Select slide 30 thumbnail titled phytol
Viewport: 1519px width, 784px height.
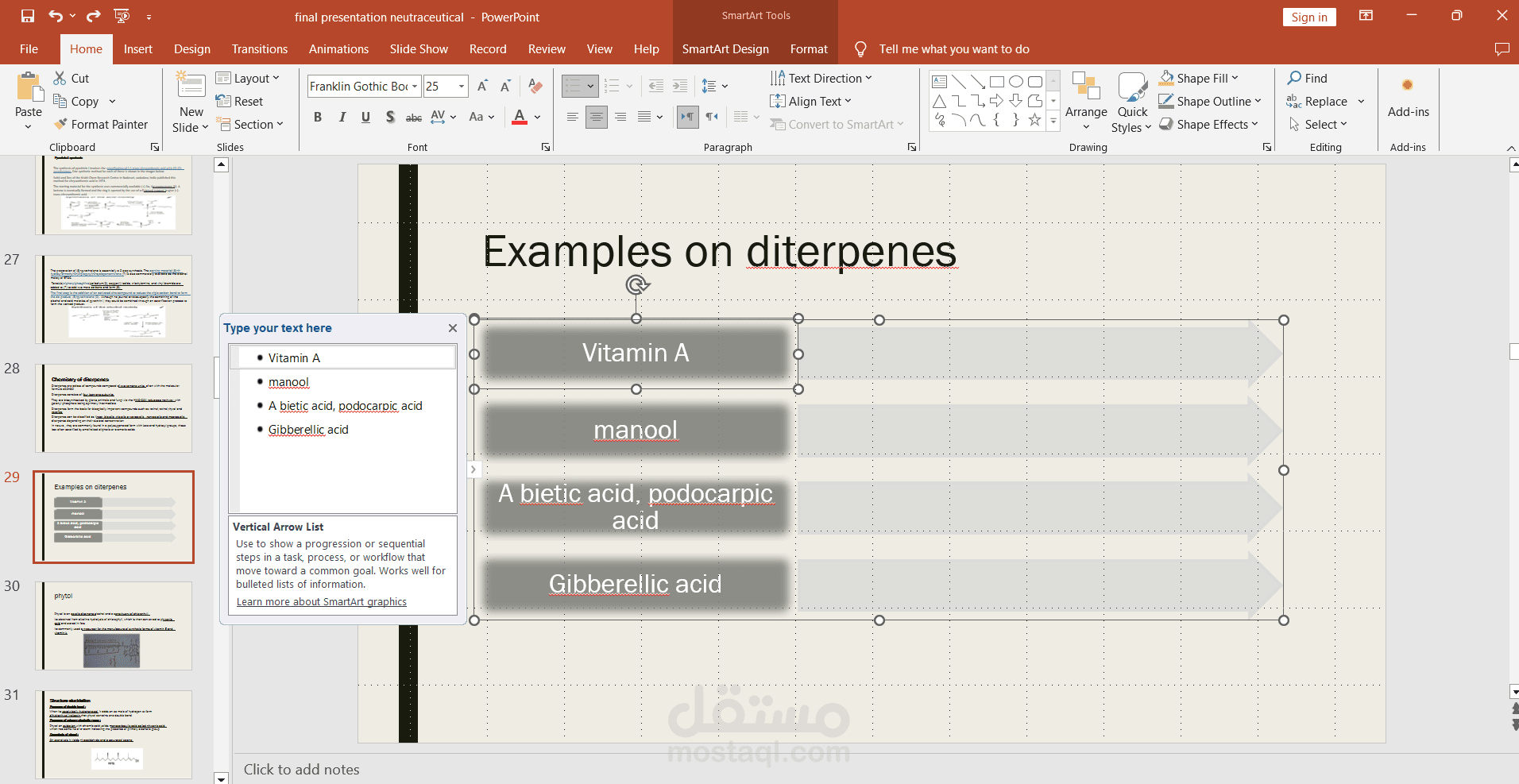pos(114,626)
